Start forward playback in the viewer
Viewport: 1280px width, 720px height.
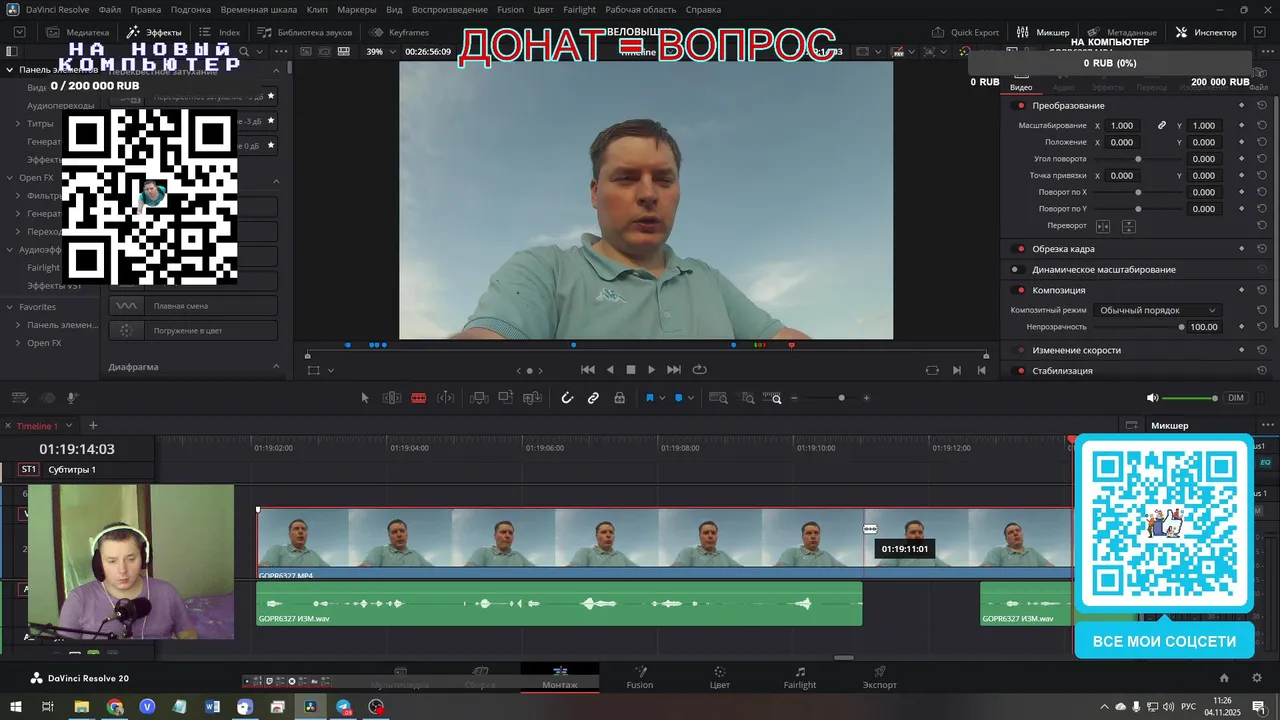tap(652, 370)
